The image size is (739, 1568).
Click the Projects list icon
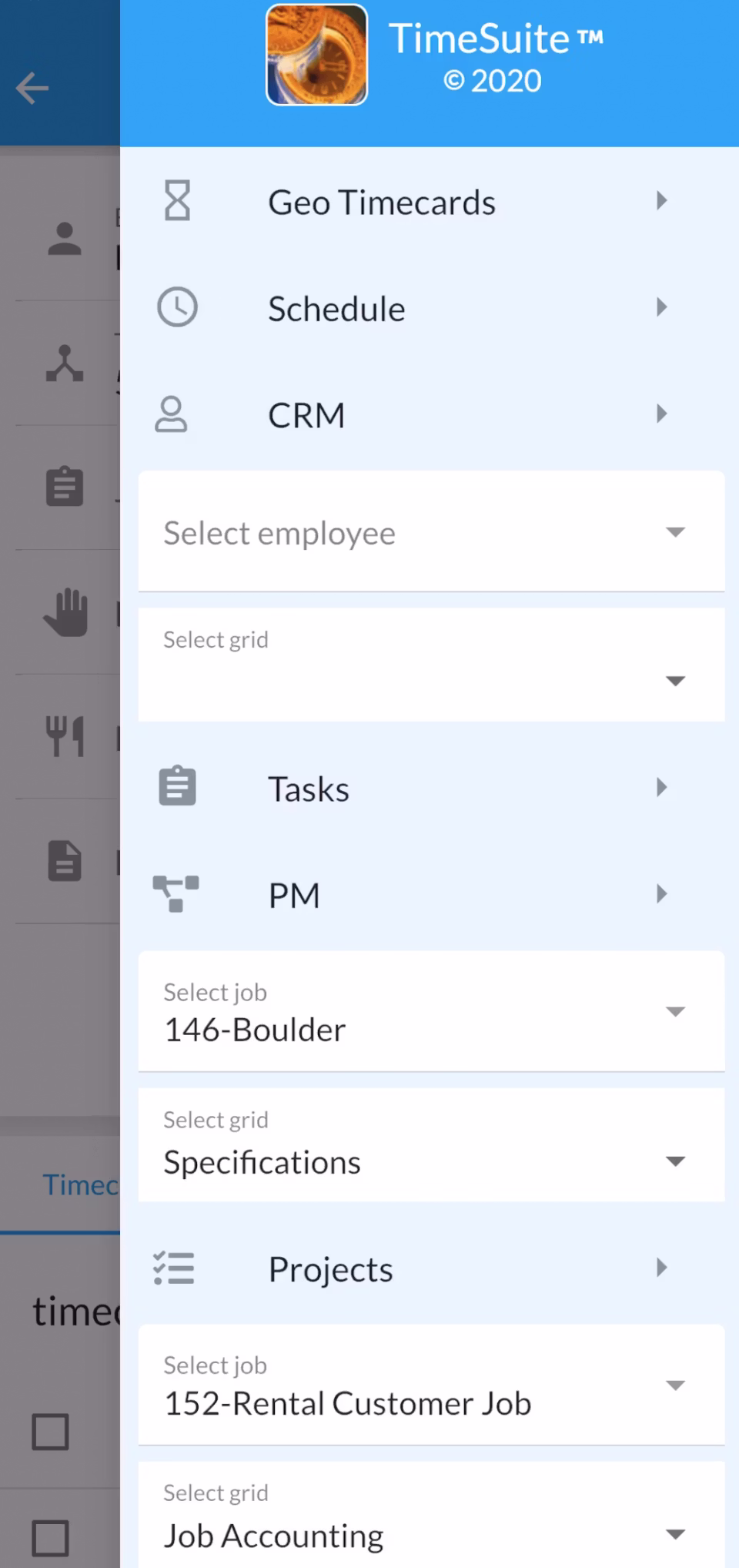click(x=175, y=1268)
